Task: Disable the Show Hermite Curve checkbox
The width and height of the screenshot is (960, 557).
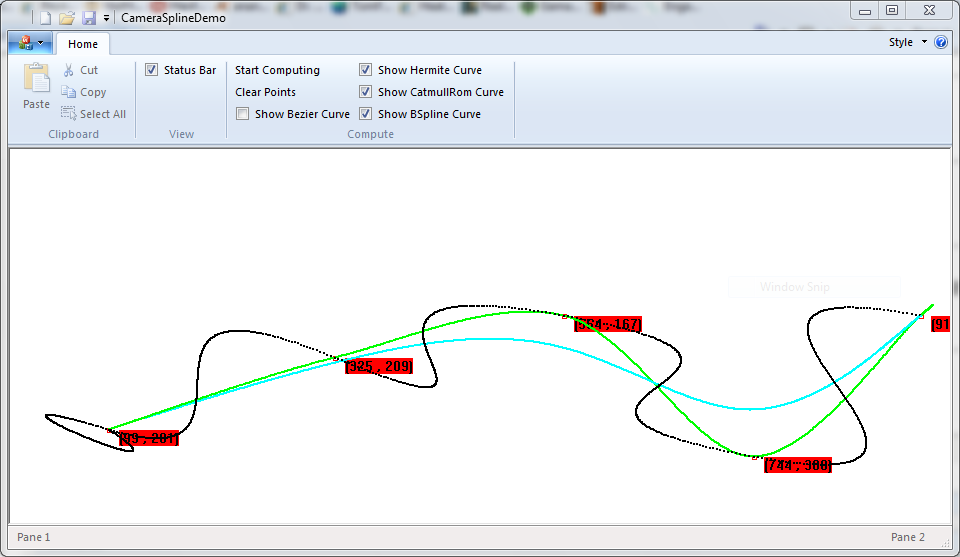Action: (366, 70)
